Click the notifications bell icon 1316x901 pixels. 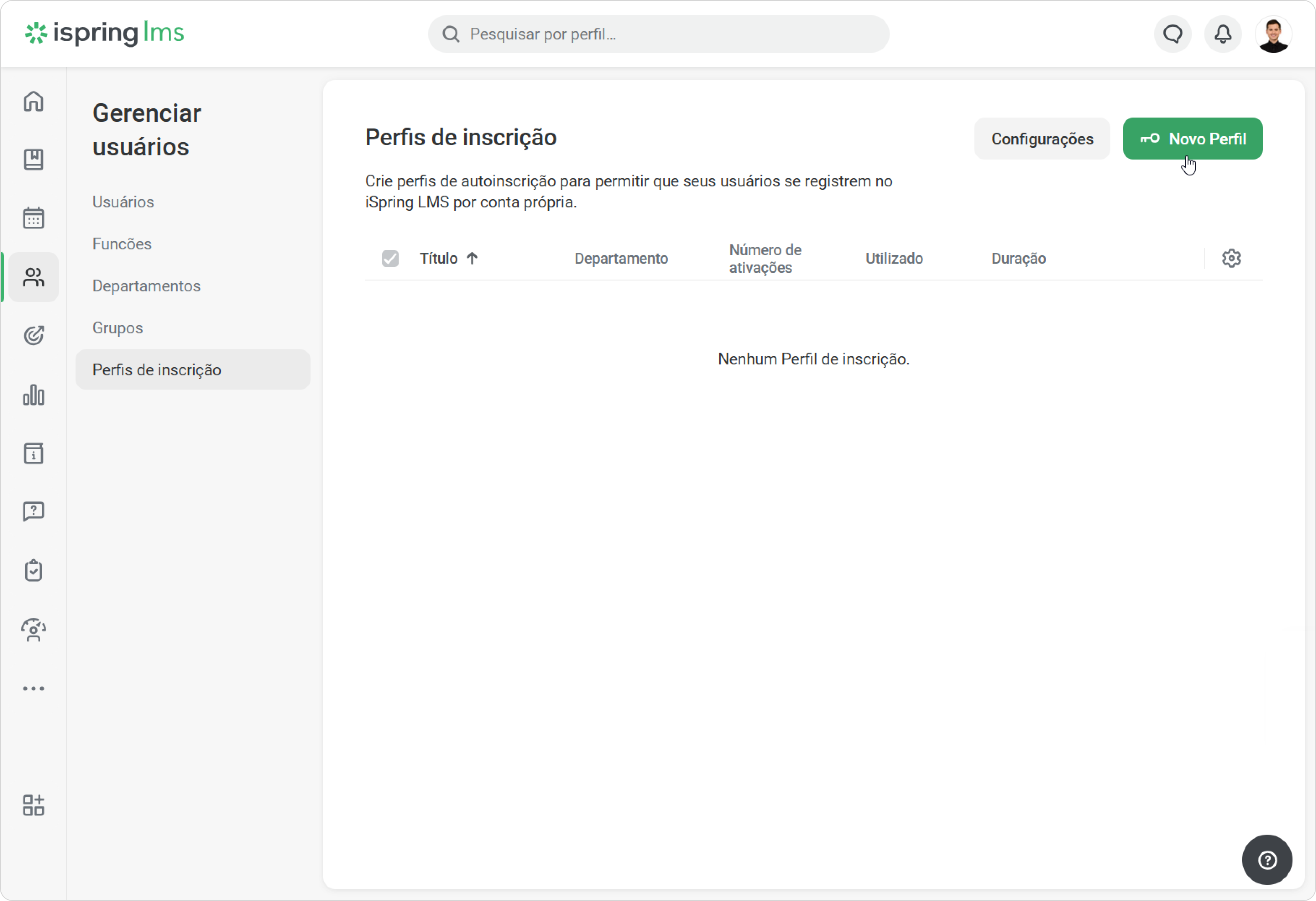[x=1223, y=34]
